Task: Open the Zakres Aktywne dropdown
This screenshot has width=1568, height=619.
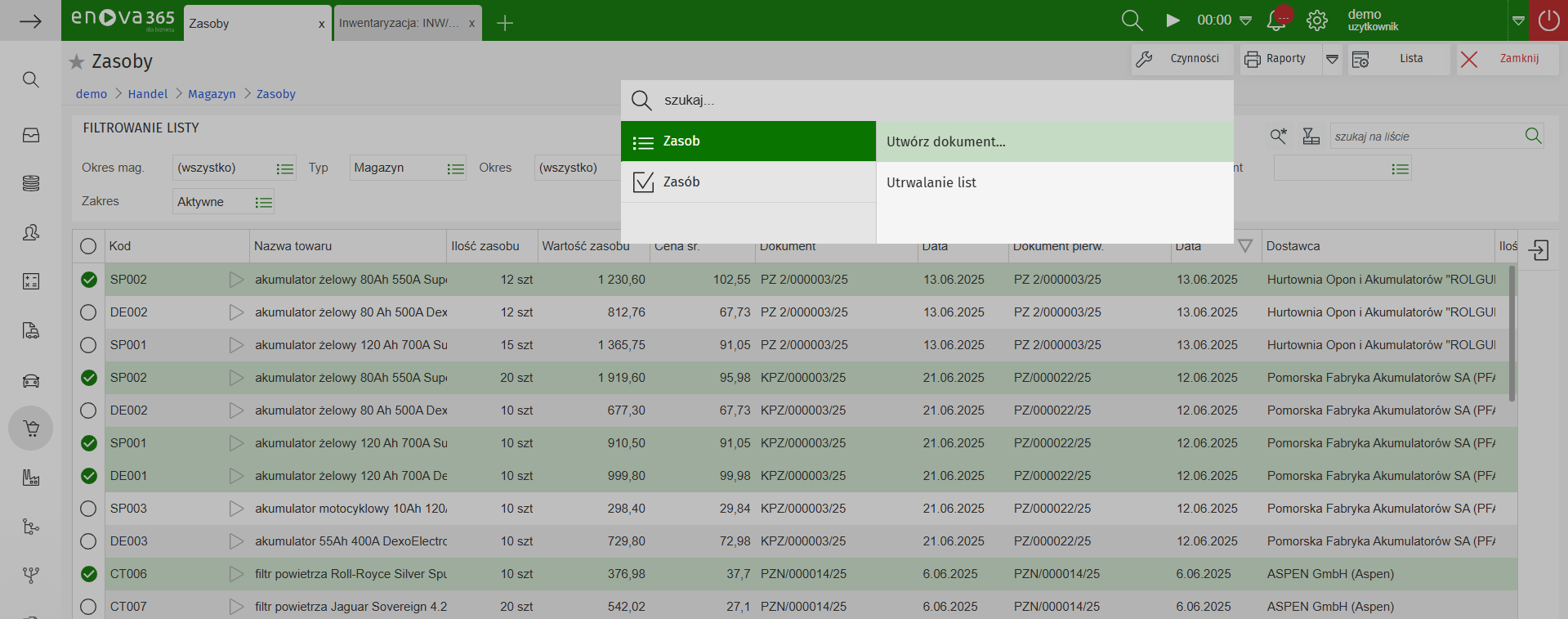Action: pyautogui.click(x=263, y=202)
